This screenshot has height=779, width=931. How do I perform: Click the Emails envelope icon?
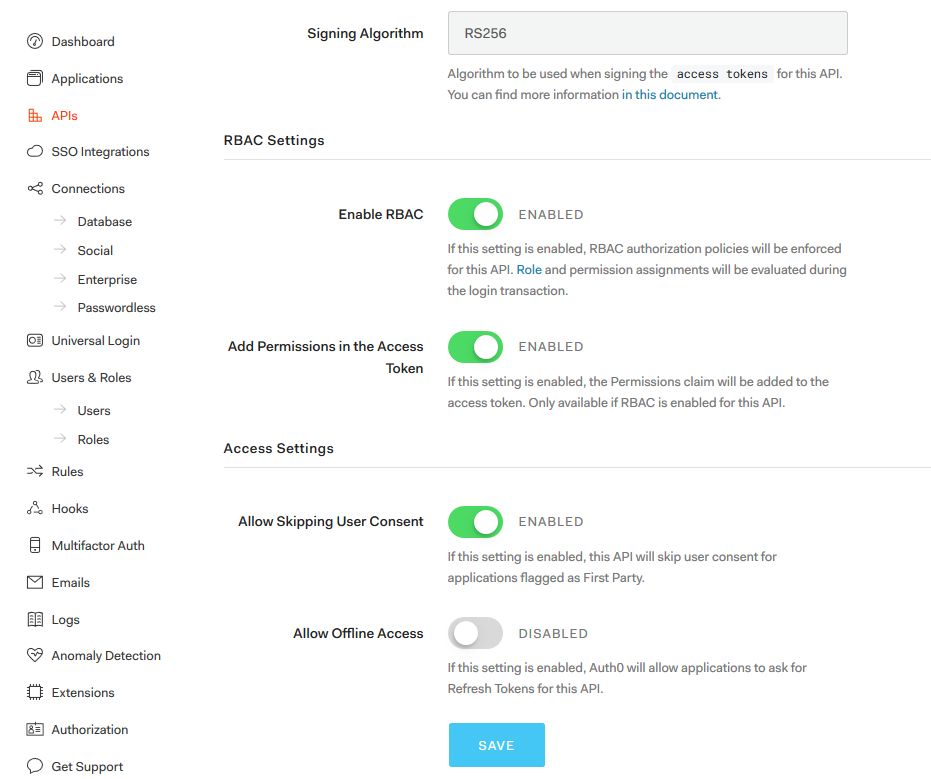[35, 583]
